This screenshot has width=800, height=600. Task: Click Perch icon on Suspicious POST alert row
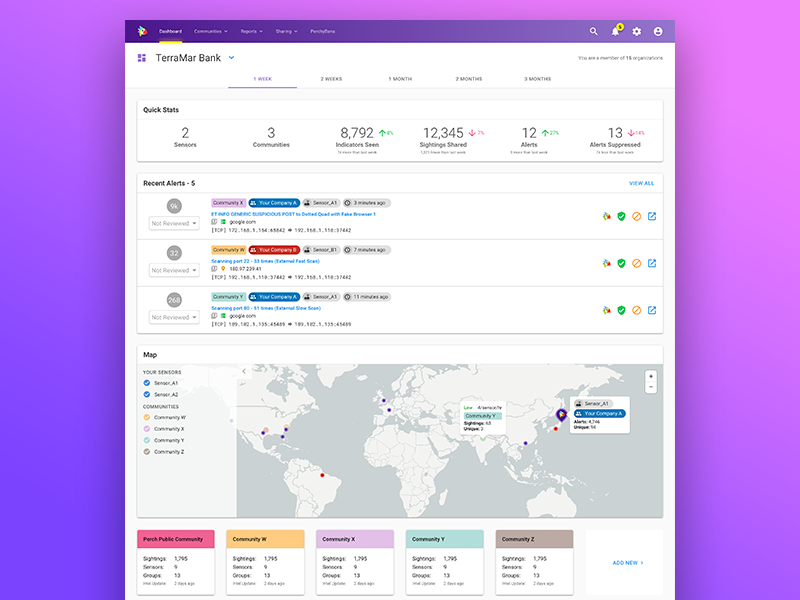tap(606, 216)
